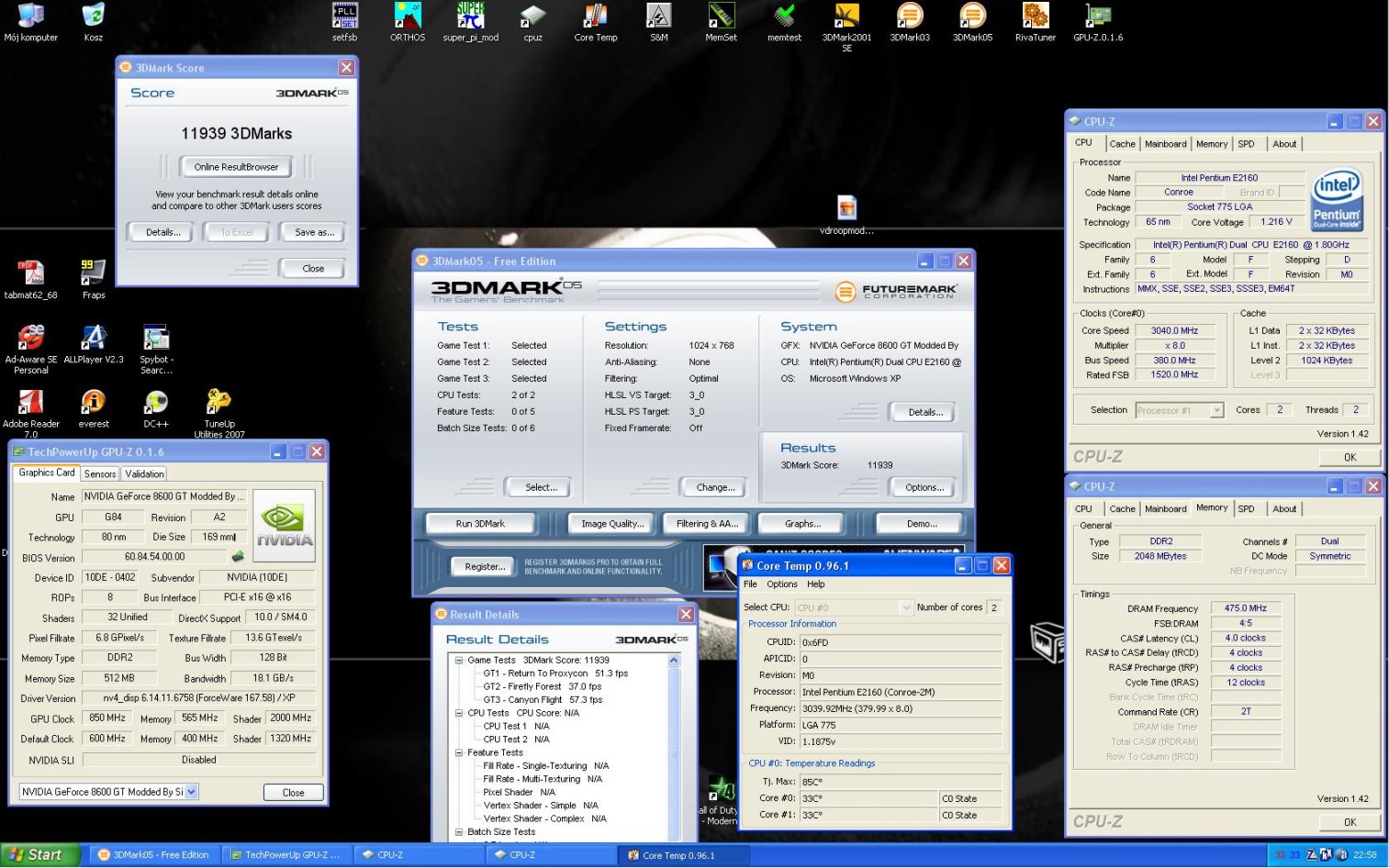Open Image Quality settings button

tap(611, 524)
